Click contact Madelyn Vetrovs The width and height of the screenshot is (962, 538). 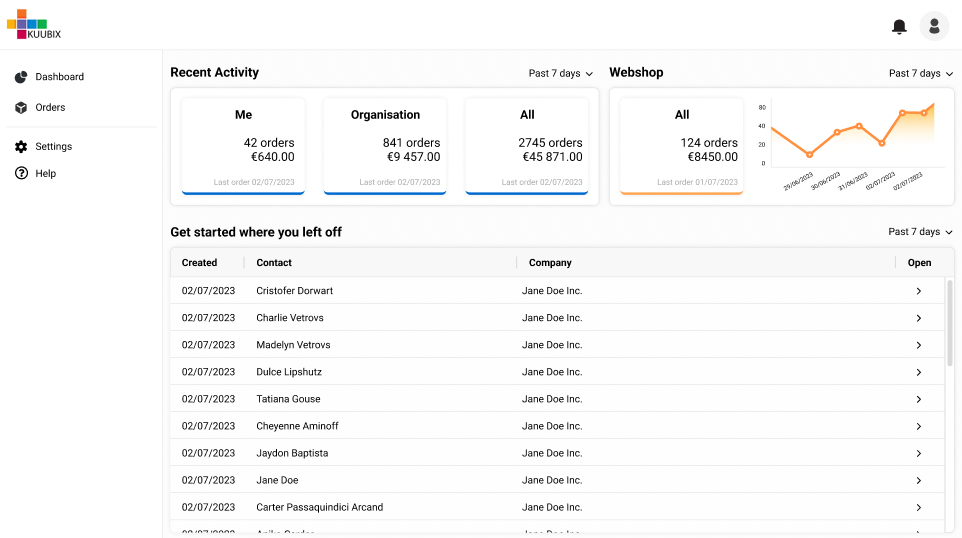tap(293, 345)
